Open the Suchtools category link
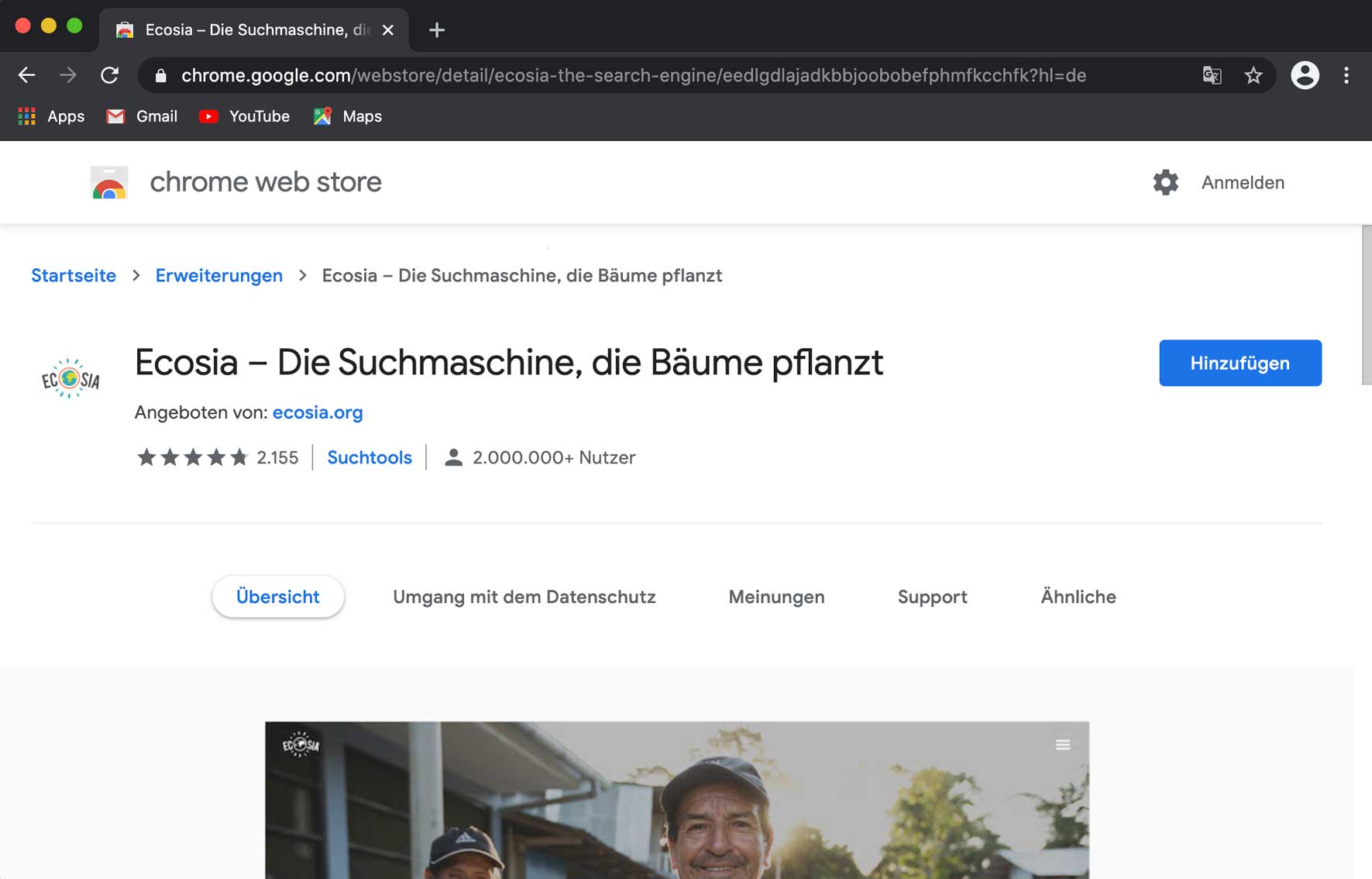This screenshot has height=879, width=1372. coord(370,457)
